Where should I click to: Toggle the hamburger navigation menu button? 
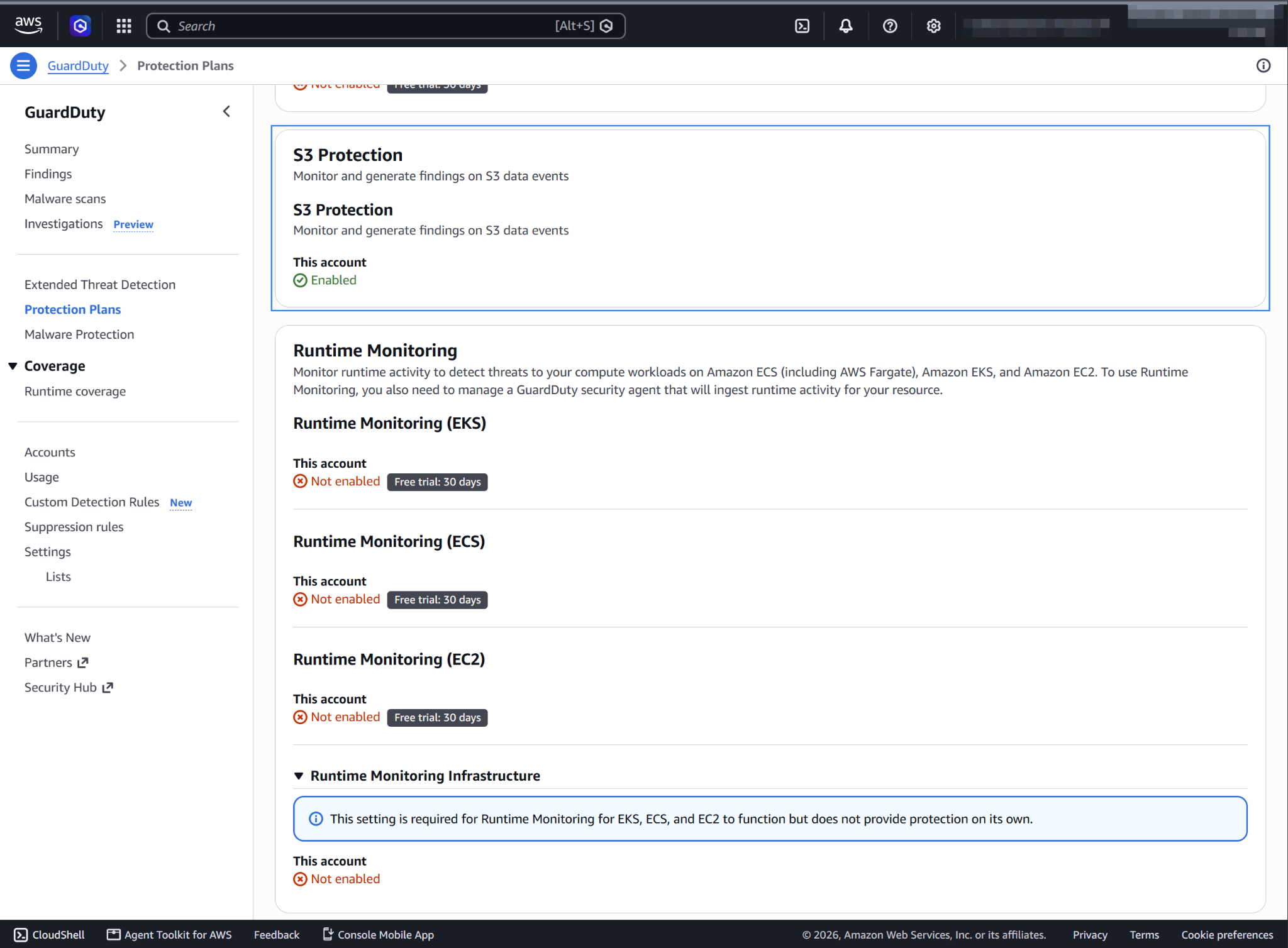pos(23,65)
